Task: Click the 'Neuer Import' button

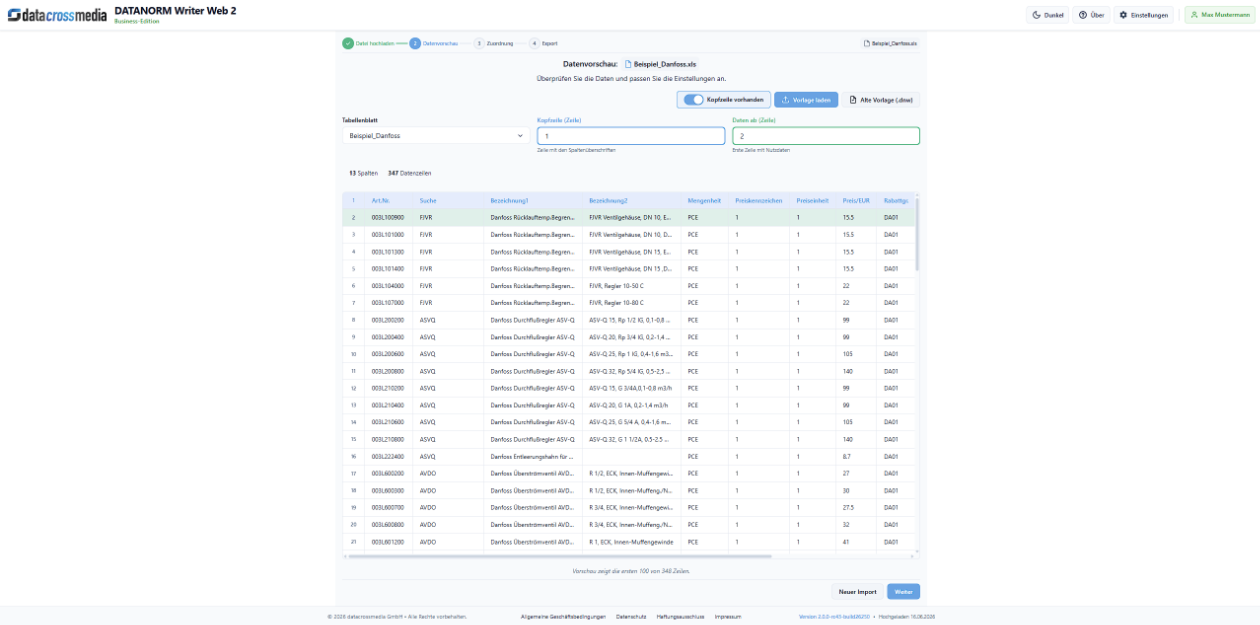Action: pos(857,591)
